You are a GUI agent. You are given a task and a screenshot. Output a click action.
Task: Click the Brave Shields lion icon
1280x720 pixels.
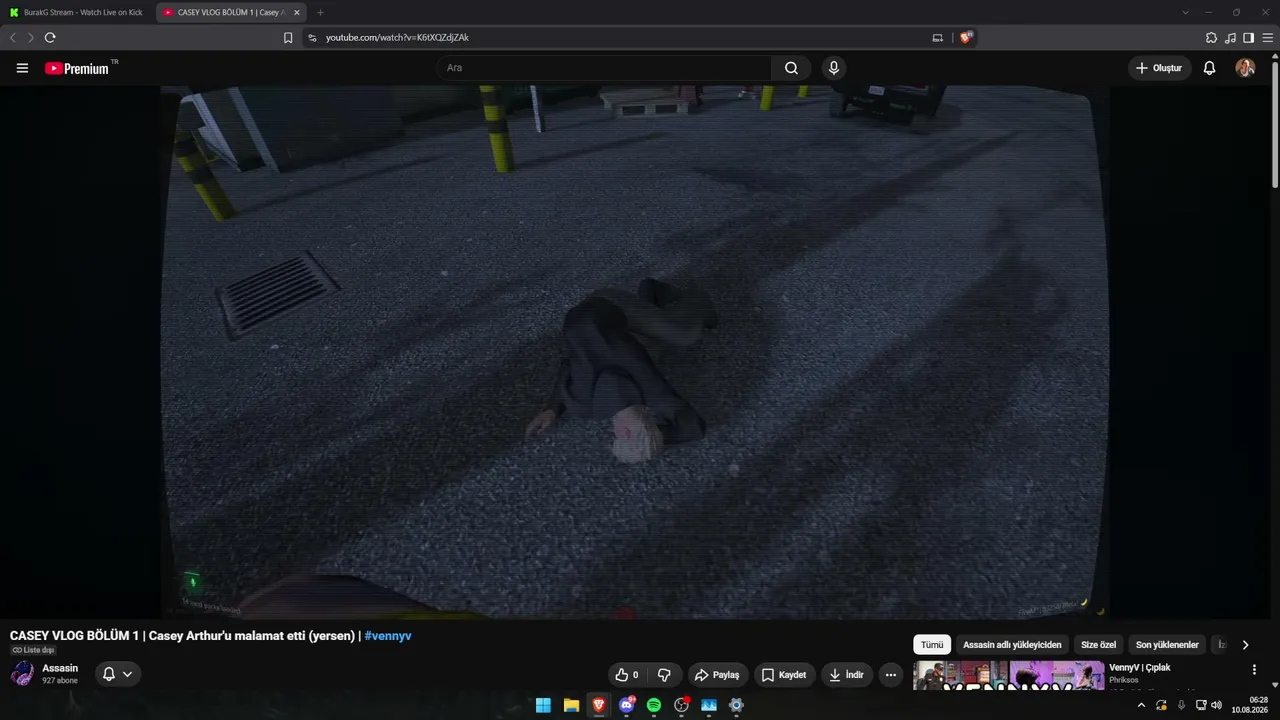pyautogui.click(x=966, y=37)
